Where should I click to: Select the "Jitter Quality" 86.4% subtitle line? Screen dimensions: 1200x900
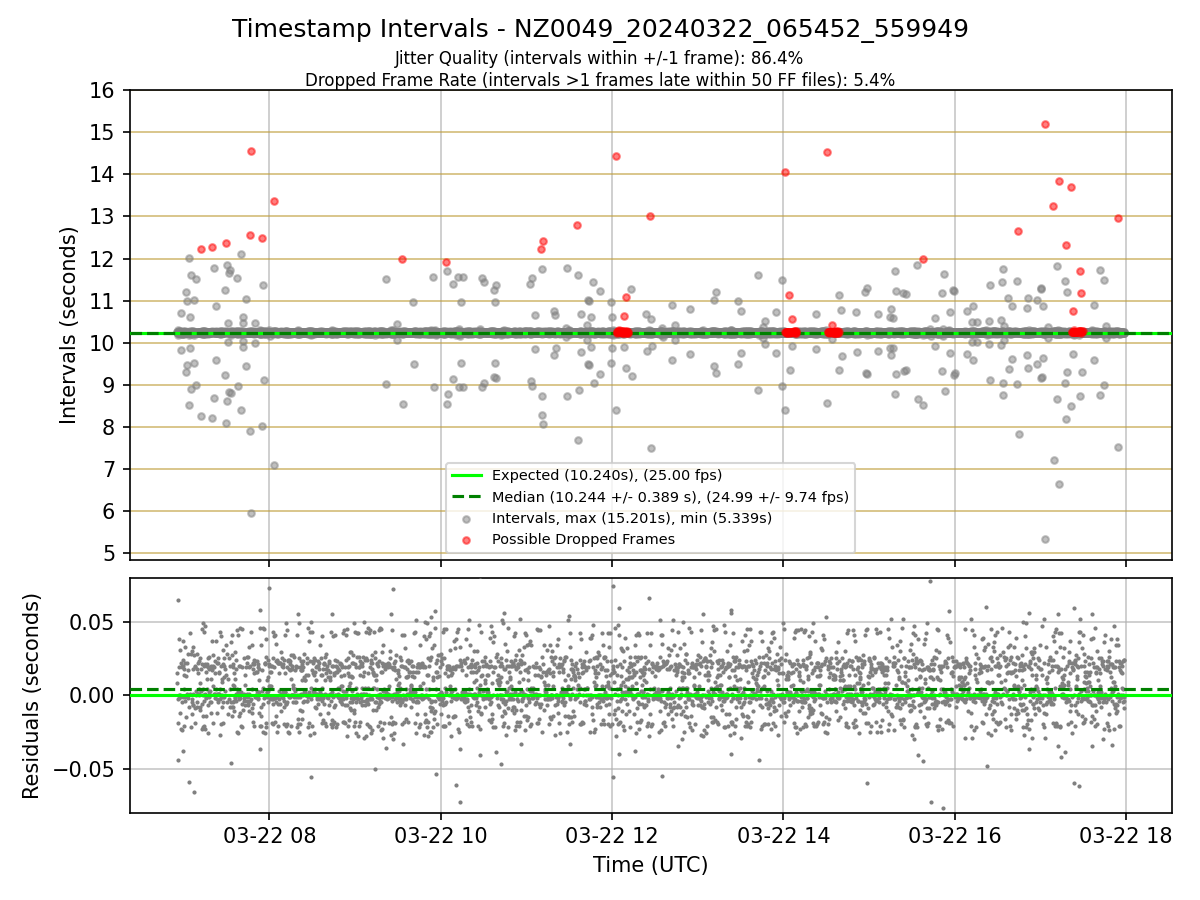tap(599, 58)
